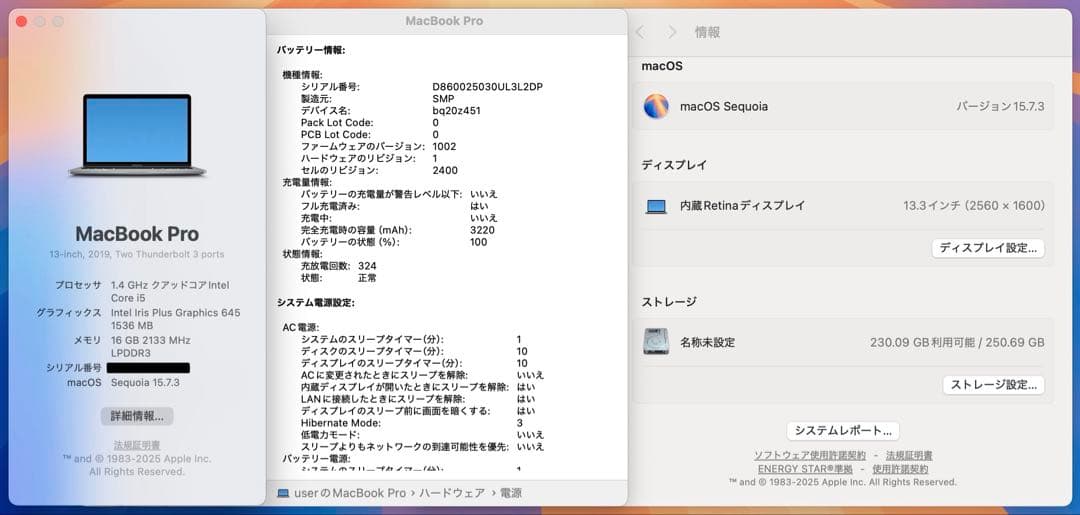Click 名称未設定 volume name

[707, 342]
